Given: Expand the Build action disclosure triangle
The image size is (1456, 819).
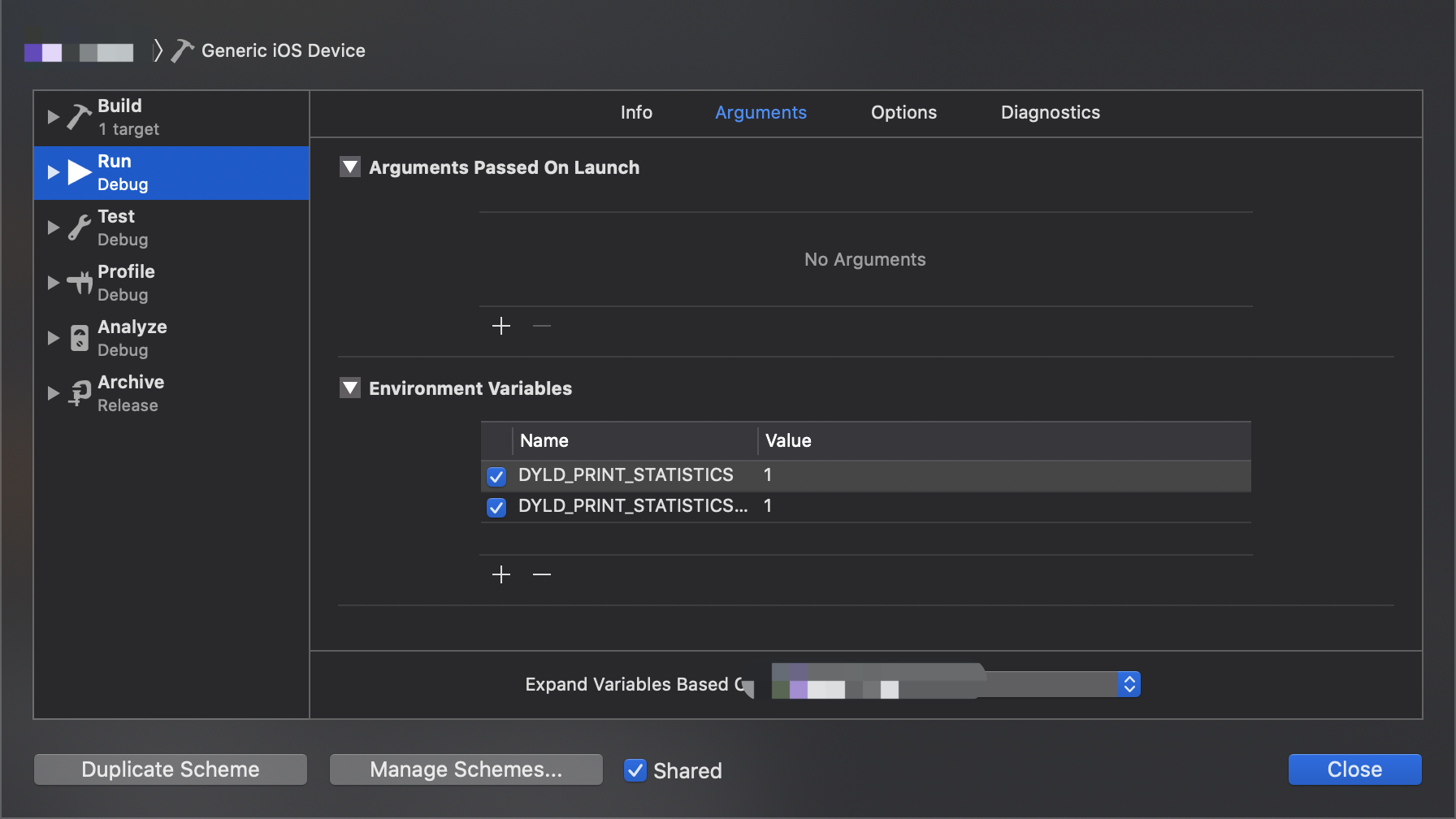Looking at the screenshot, I should tap(54, 117).
